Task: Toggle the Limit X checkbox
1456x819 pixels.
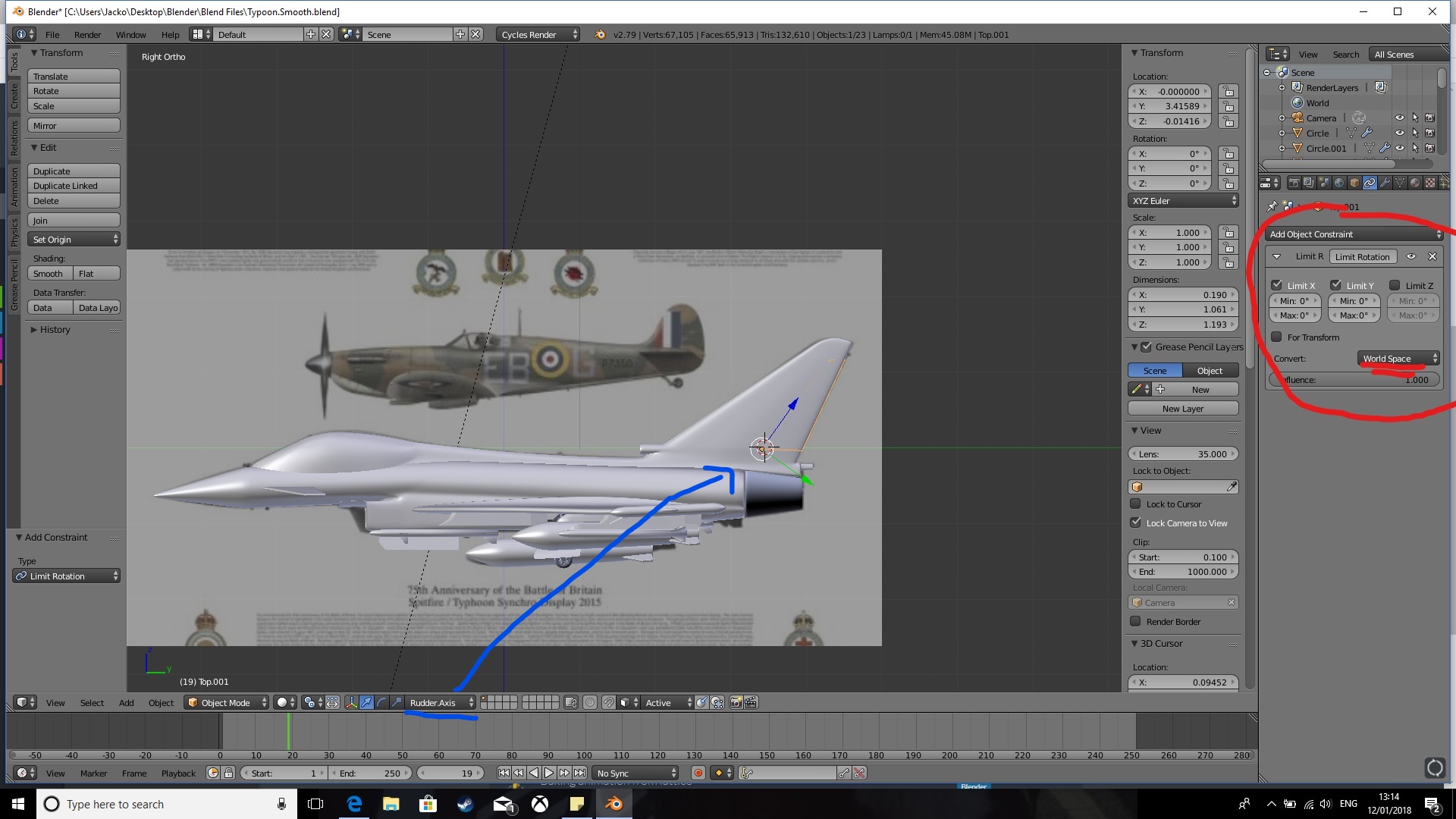Action: coord(1277,285)
